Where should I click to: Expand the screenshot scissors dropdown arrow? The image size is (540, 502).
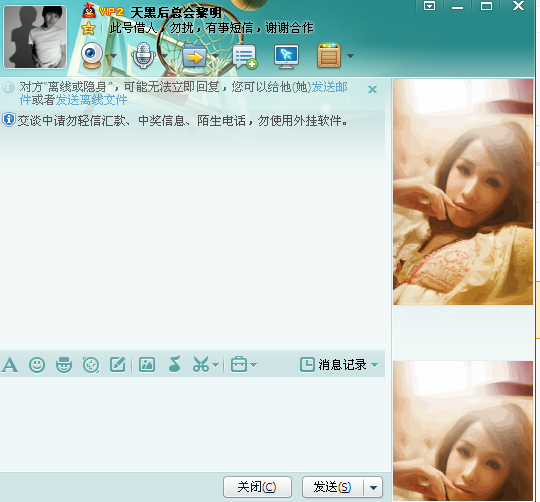[216, 365]
